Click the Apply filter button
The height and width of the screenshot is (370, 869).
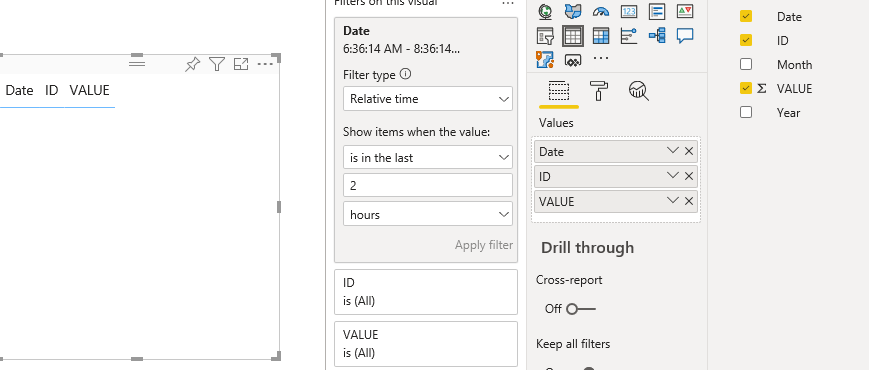tap(484, 245)
